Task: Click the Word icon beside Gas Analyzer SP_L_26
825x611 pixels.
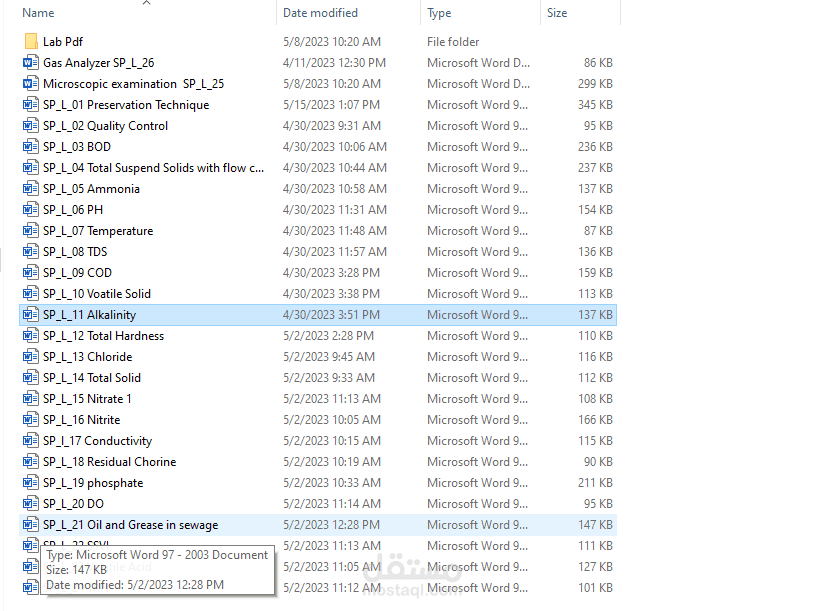Action: [31, 63]
